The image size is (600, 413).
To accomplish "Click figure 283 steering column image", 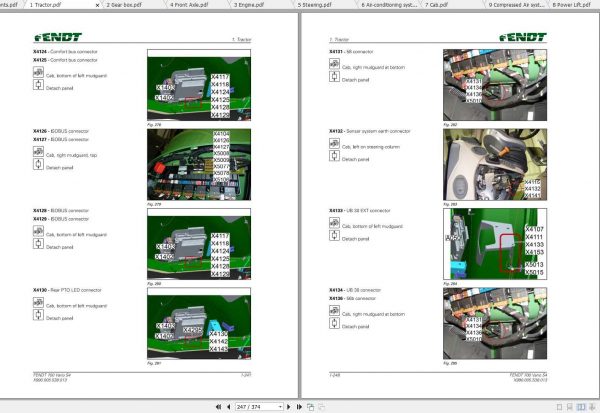I will (495, 165).
